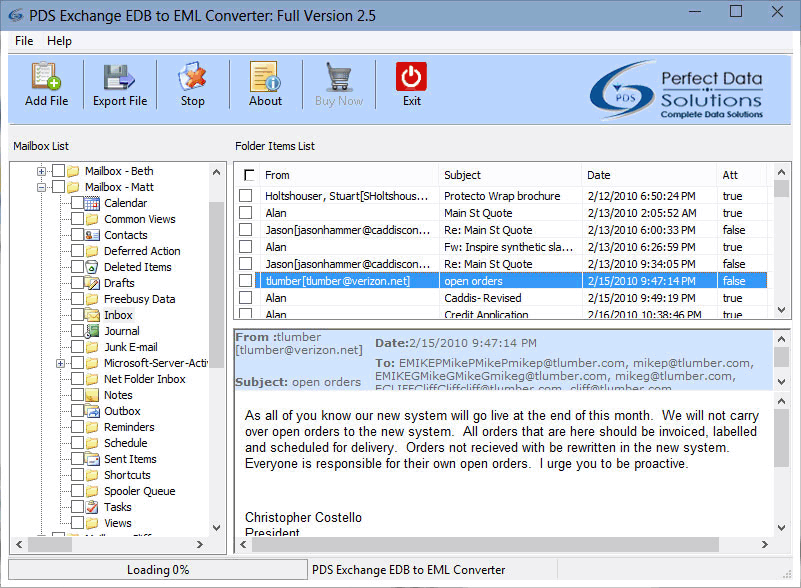Click the Reminders folder icon
The image size is (801, 588).
click(x=92, y=427)
